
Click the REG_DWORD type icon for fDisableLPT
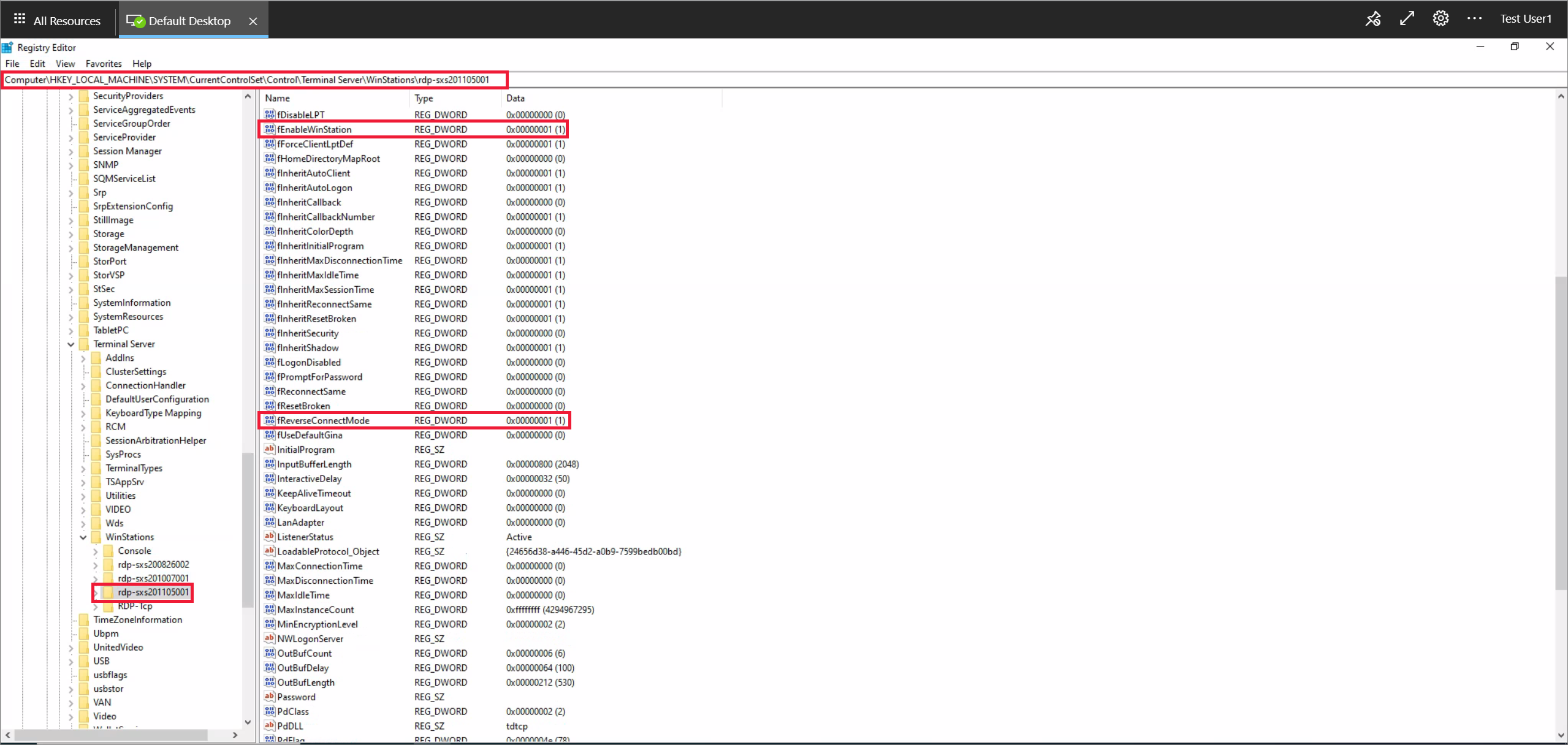[x=269, y=114]
